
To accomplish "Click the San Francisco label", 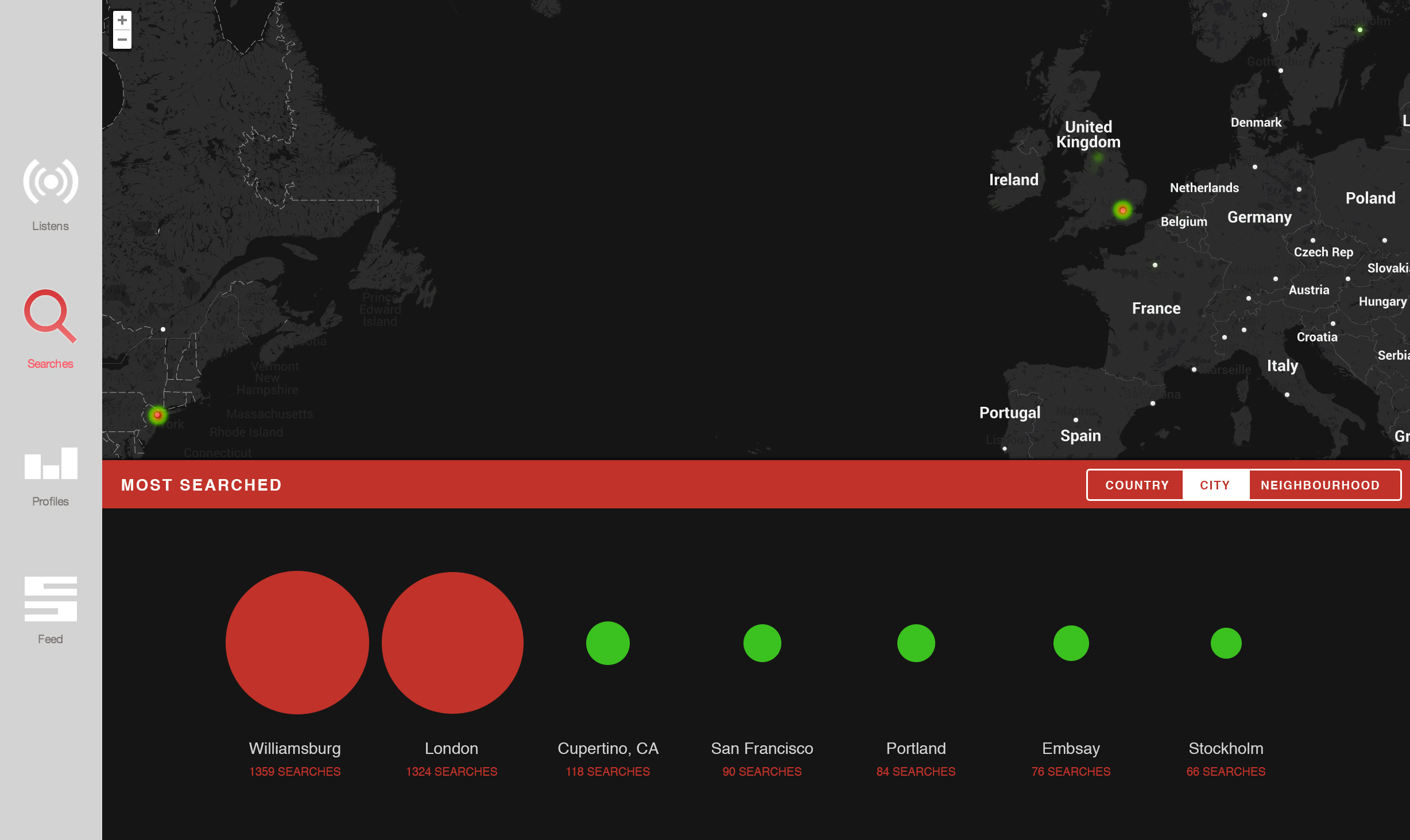I will tap(762, 749).
